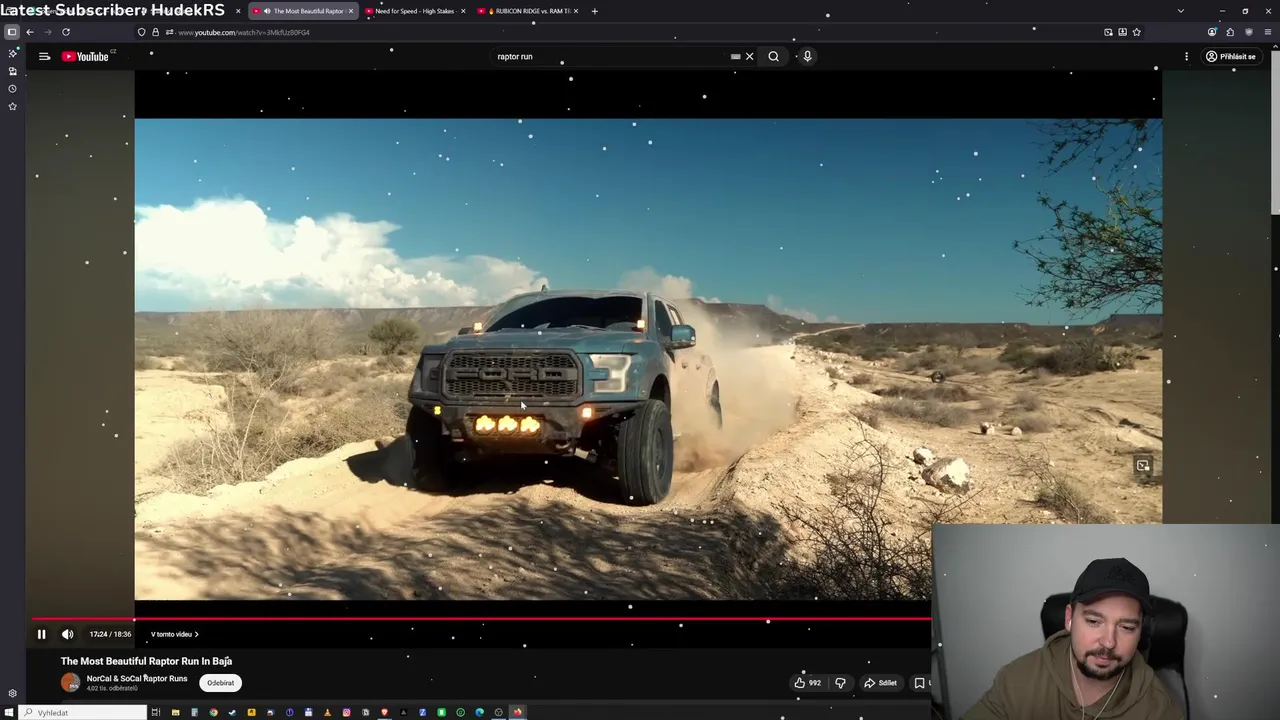The width and height of the screenshot is (1280, 720).
Task: Close the 'RUBICON RIDGE' tab
Action: point(576,11)
